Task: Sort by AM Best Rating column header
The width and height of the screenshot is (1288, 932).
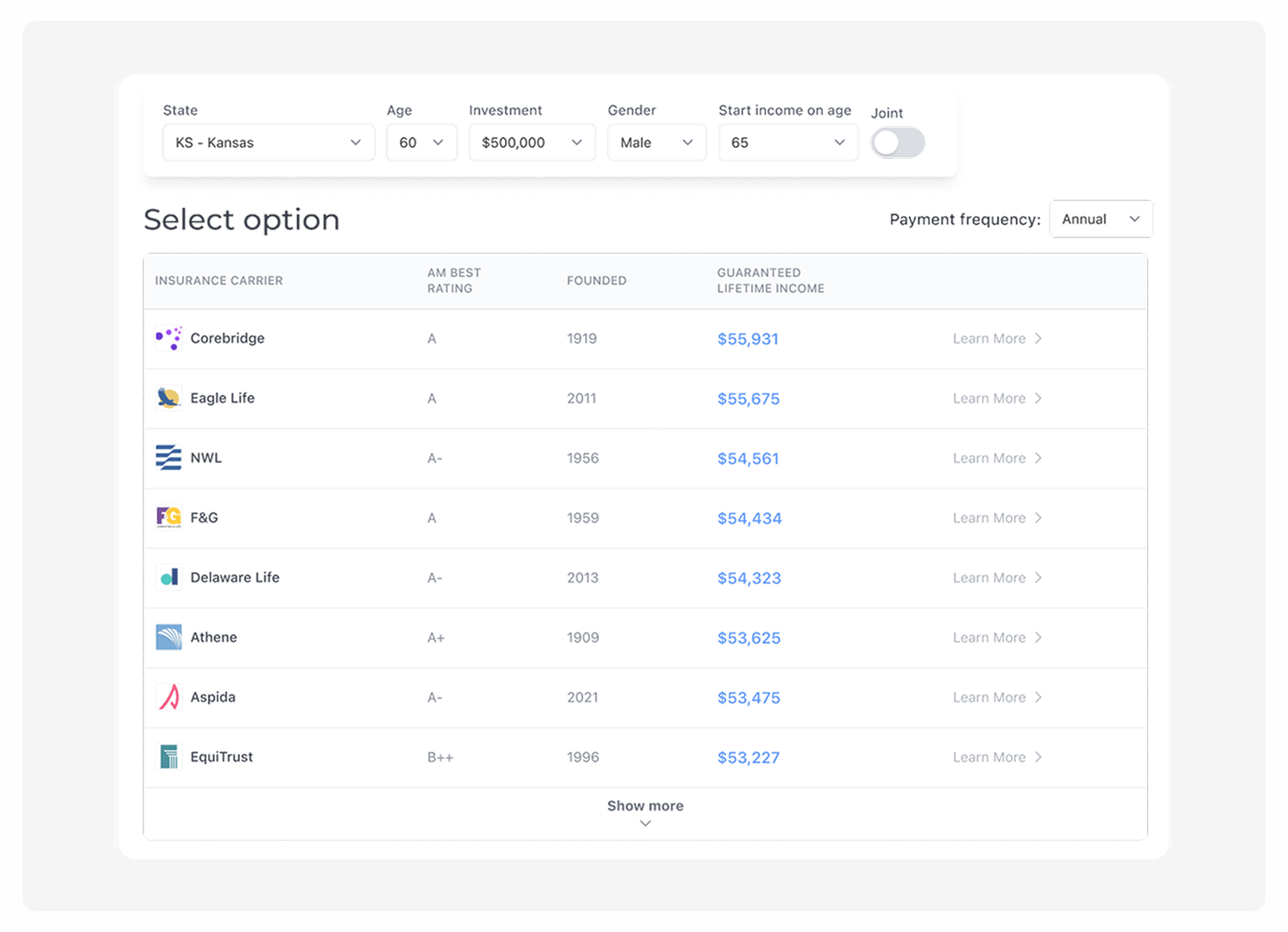Action: pyautogui.click(x=454, y=280)
